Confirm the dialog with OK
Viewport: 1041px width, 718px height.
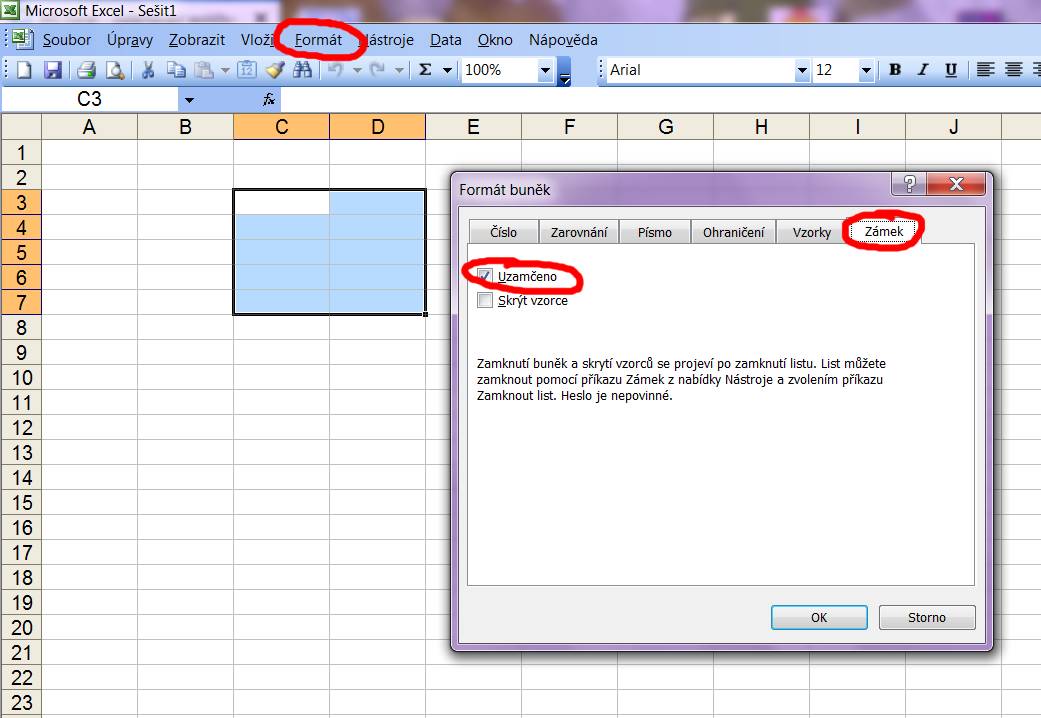click(819, 617)
